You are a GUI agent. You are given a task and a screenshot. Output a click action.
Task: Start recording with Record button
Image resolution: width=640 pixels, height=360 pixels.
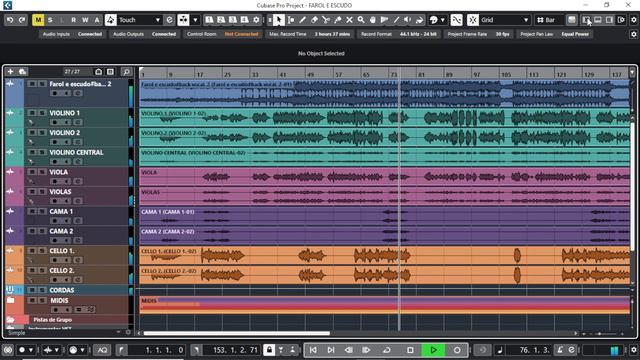(457, 350)
